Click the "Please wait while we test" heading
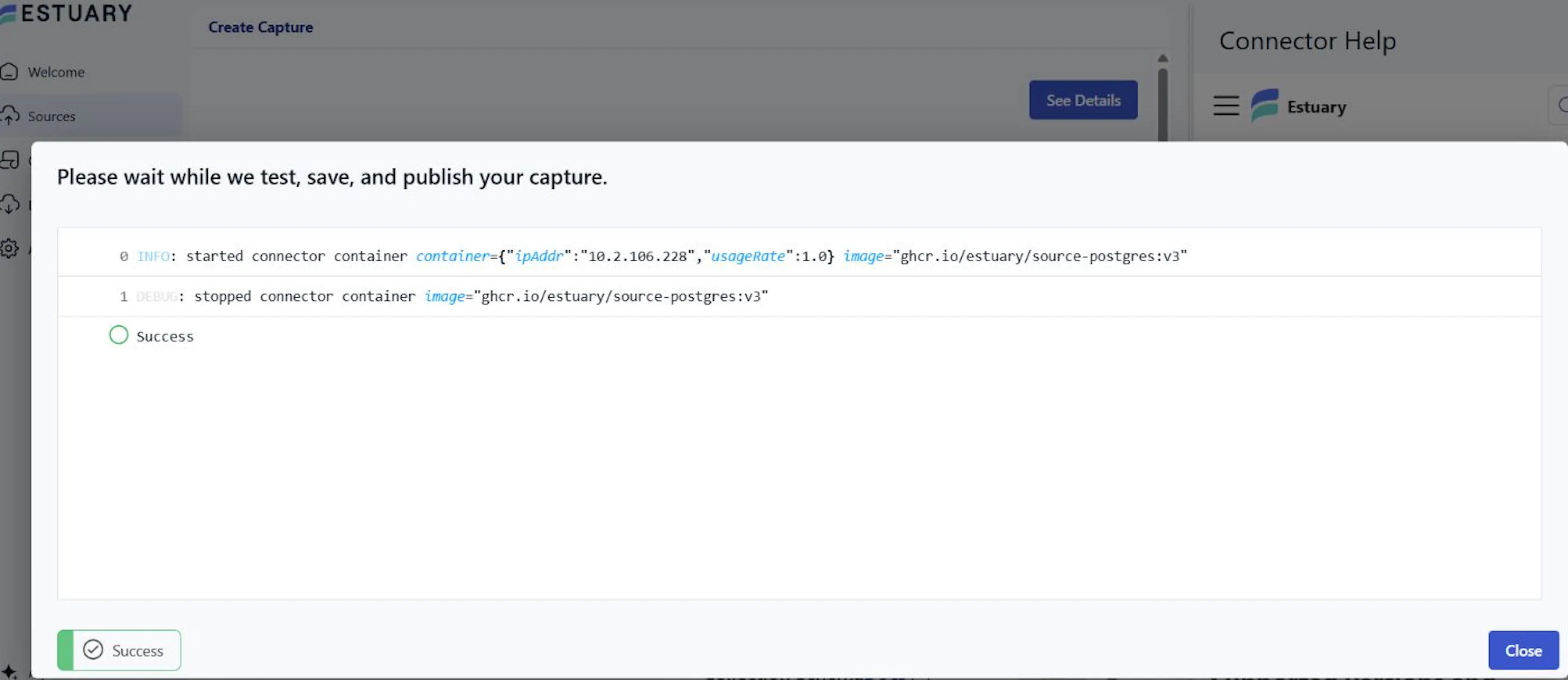 [x=332, y=176]
